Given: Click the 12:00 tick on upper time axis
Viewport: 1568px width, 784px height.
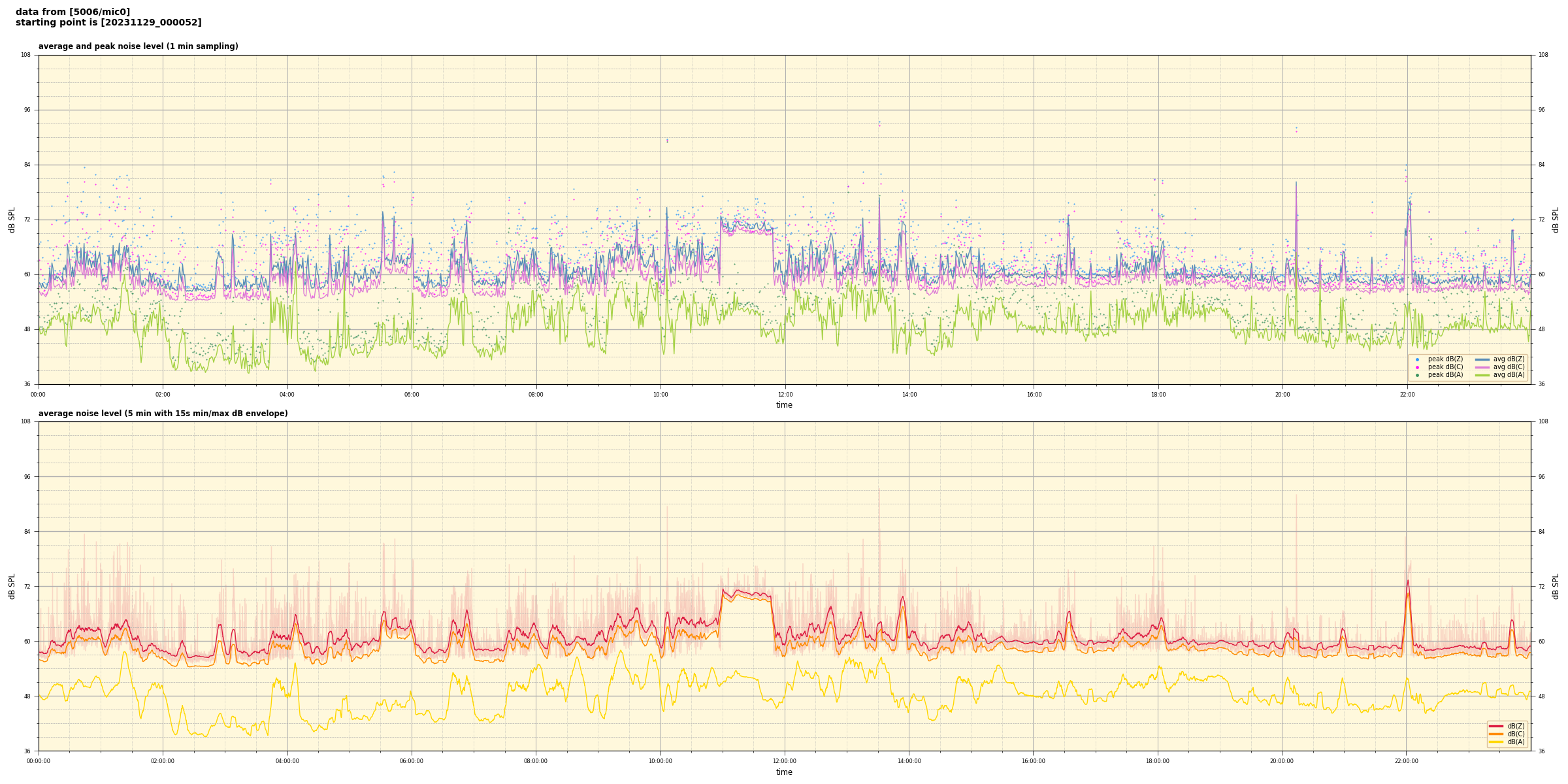Looking at the screenshot, I should 785,395.
